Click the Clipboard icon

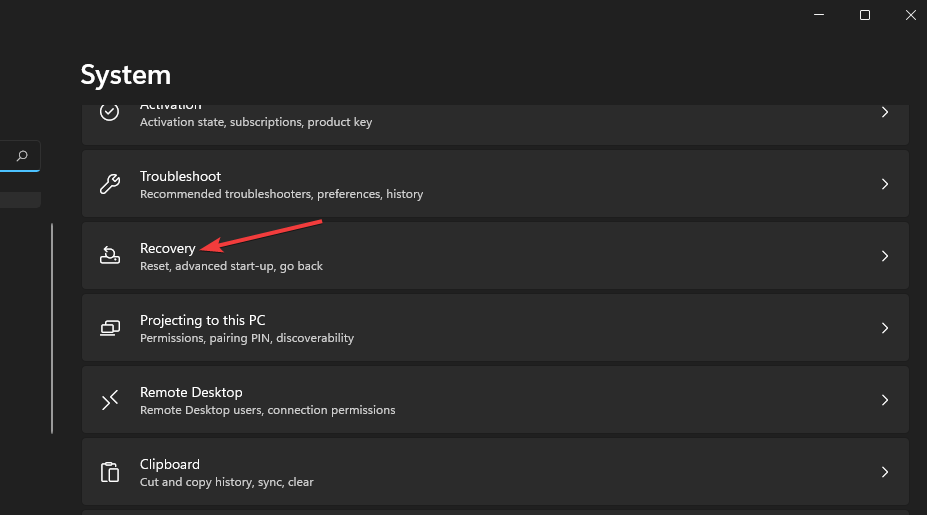coord(109,472)
